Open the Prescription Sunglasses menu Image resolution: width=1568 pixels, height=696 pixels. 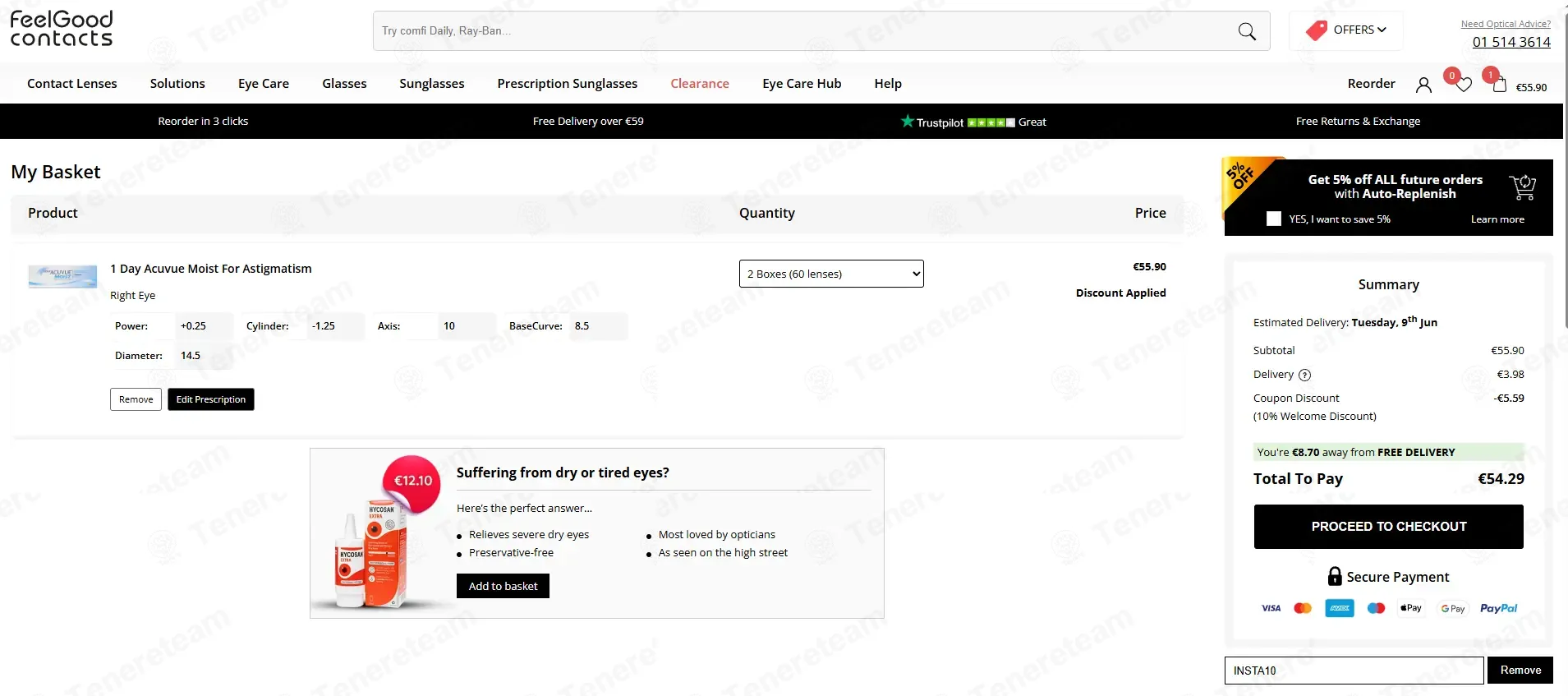click(568, 83)
